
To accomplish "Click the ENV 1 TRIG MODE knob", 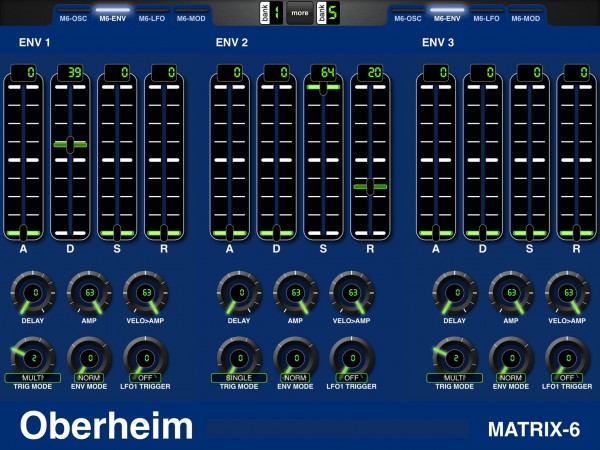I will click(x=33, y=358).
